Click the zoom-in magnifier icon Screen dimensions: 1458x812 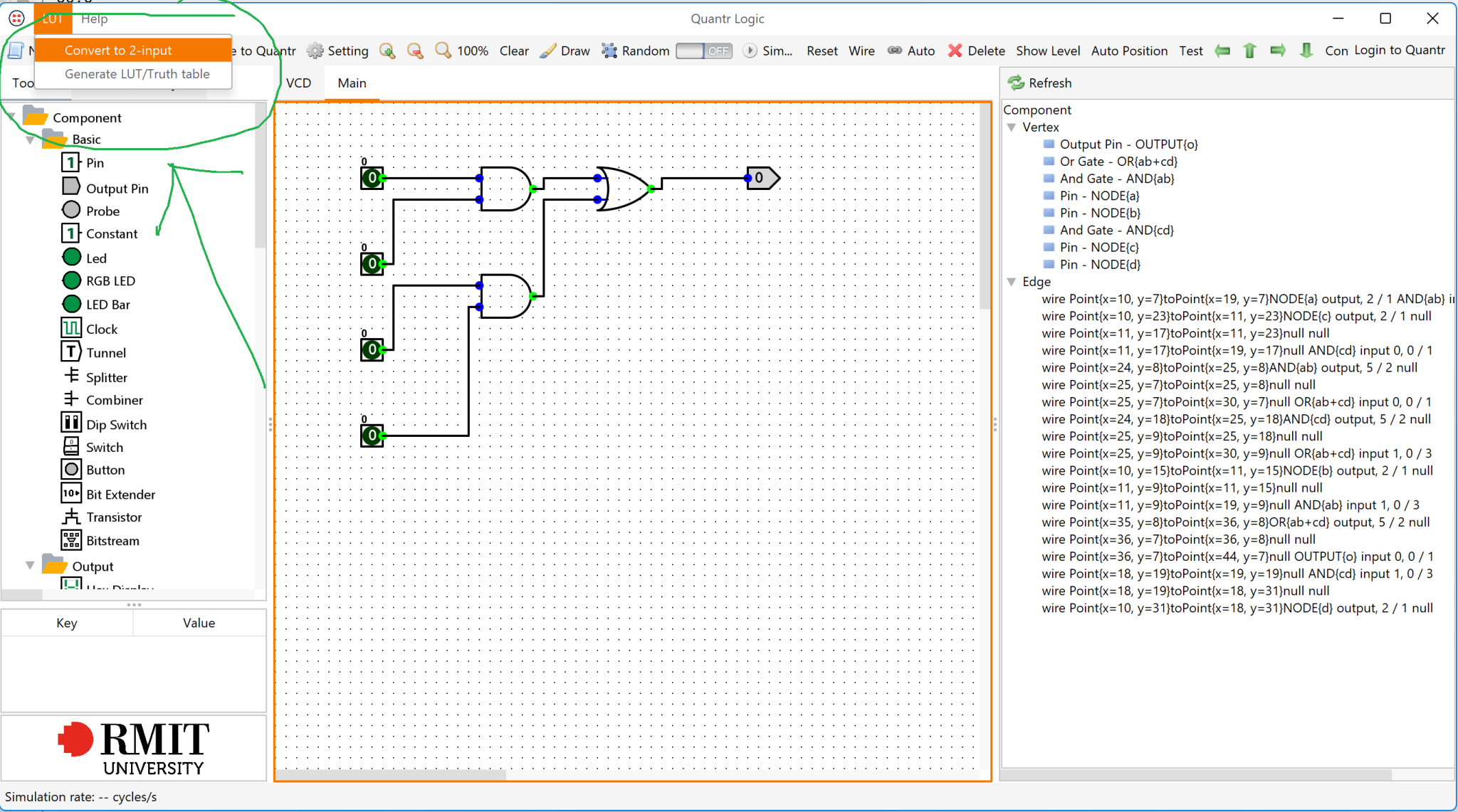click(387, 51)
